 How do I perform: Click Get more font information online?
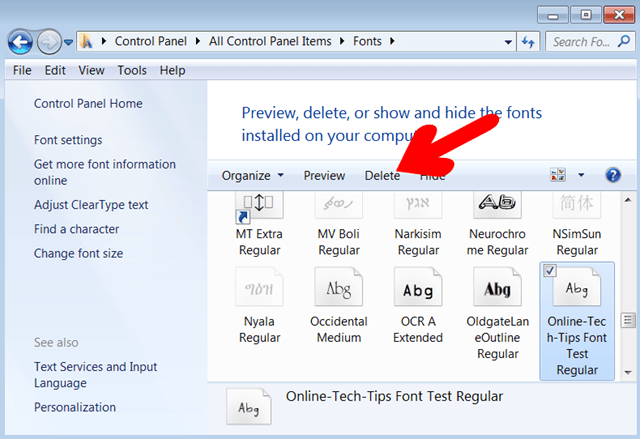104,172
